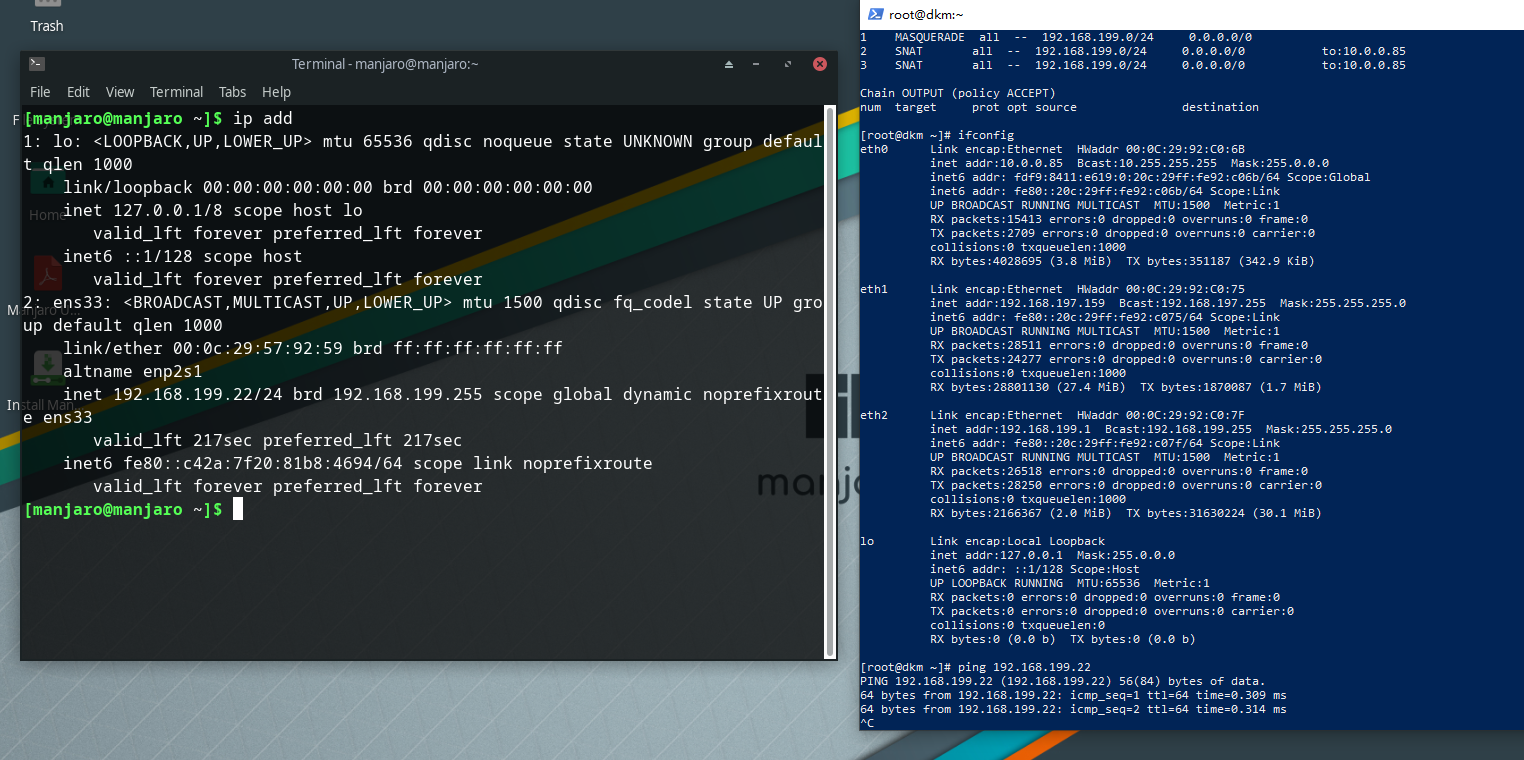Open the Help menu in Terminal
This screenshot has width=1524, height=760.
tap(276, 92)
